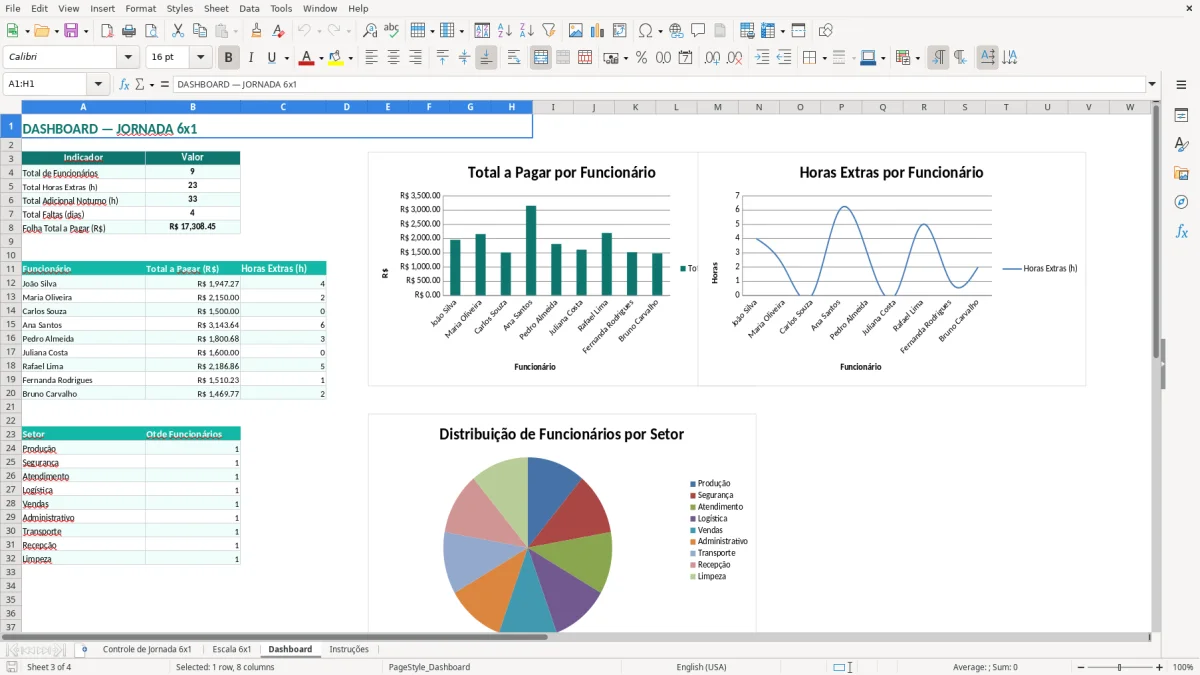Switch to the Escala 6x1 sheet tab
The width and height of the screenshot is (1200, 675).
(232, 649)
